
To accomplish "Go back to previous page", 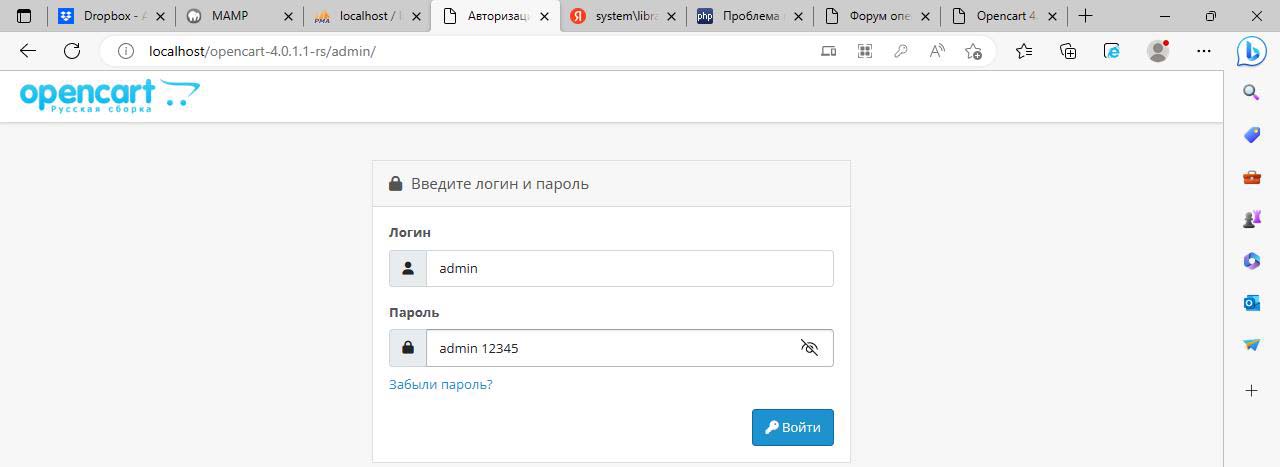I will 28,51.
